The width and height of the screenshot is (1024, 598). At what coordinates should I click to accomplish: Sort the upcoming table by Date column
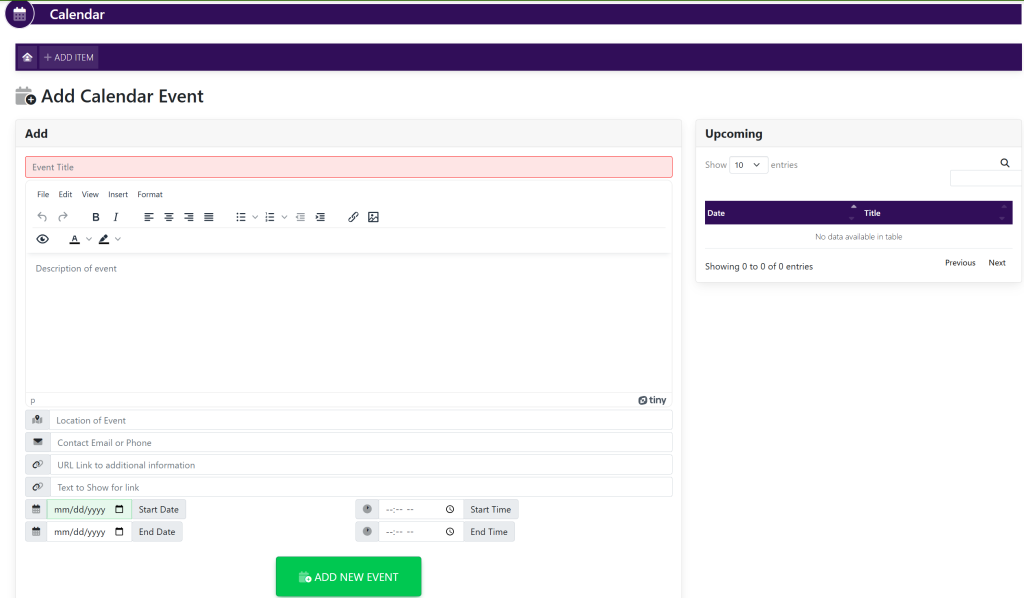click(x=778, y=213)
